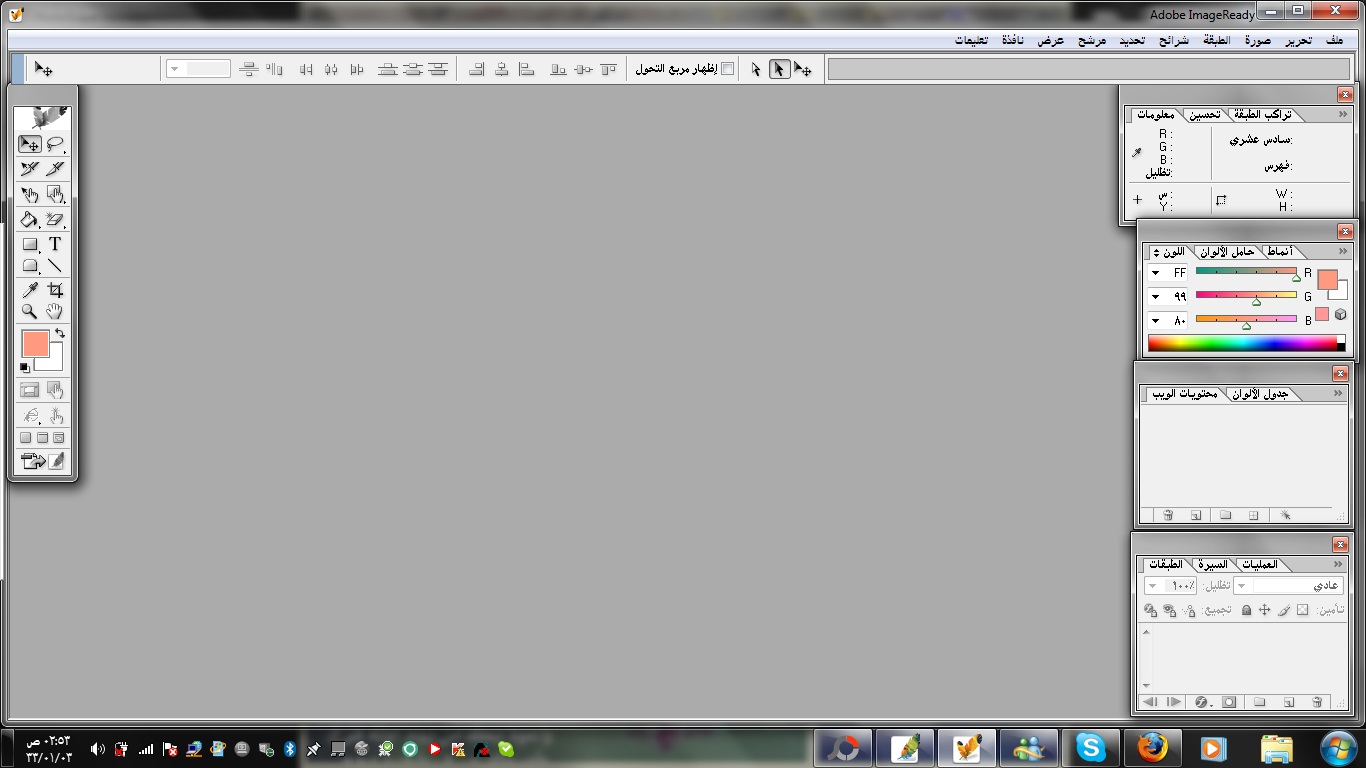Switch to the السيرة tab
The image size is (1366, 768).
pyautogui.click(x=1211, y=565)
